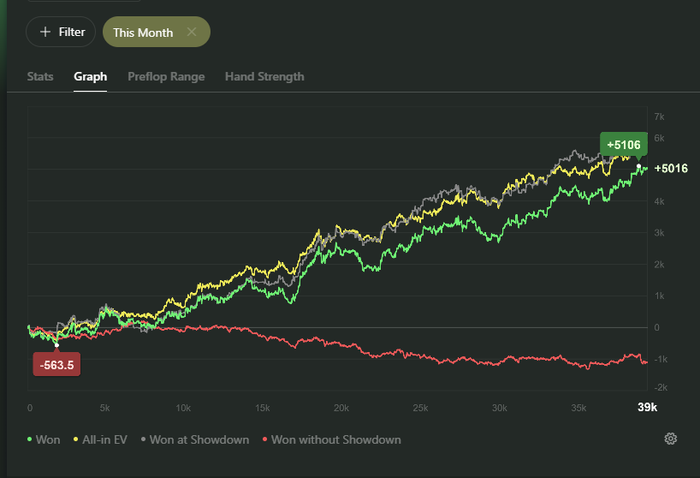Click the lowest data point marker dot
This screenshot has width=700, height=478.
coord(56,345)
